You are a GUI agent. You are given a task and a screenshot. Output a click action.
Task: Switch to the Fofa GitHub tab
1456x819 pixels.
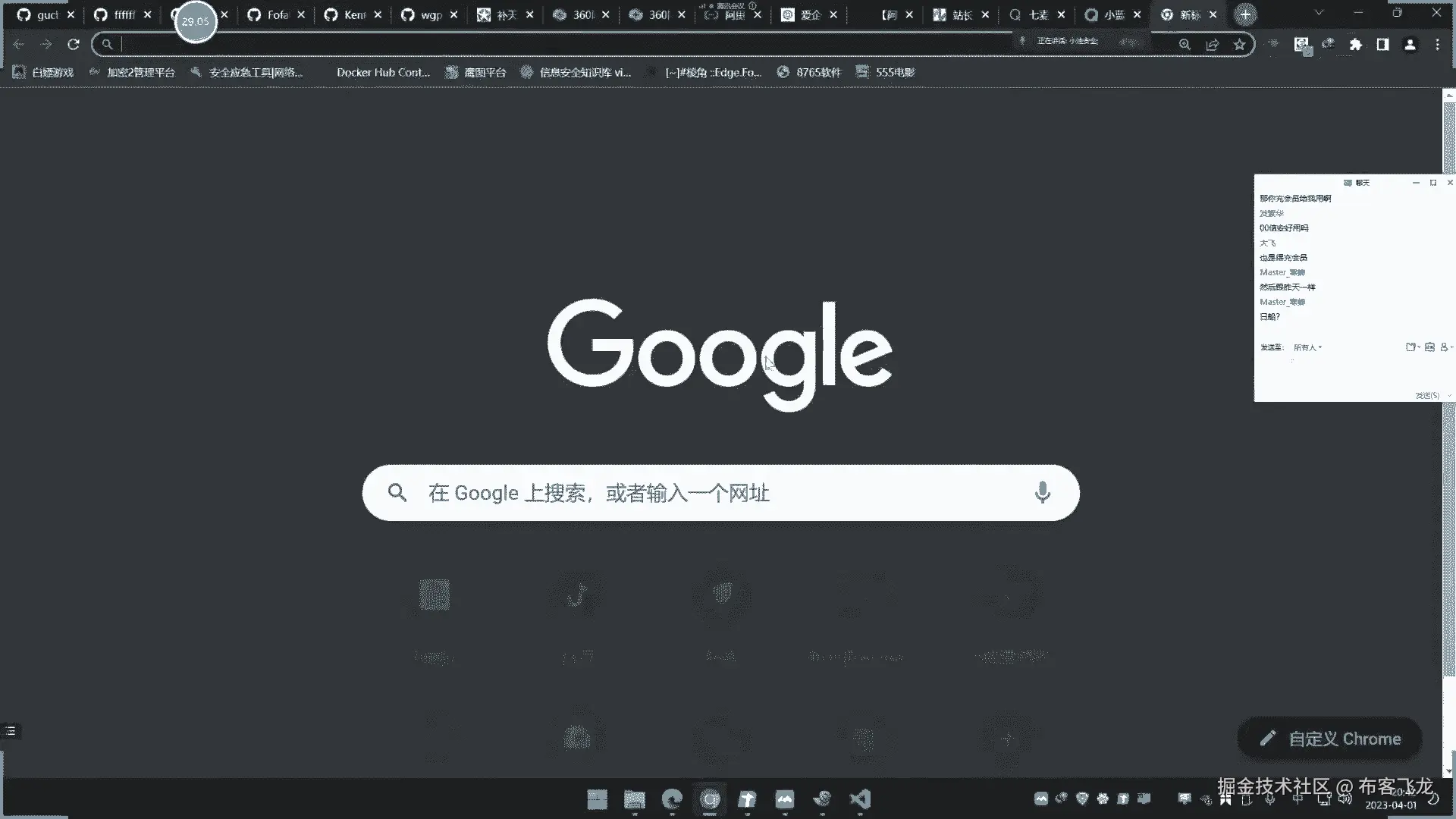(277, 14)
